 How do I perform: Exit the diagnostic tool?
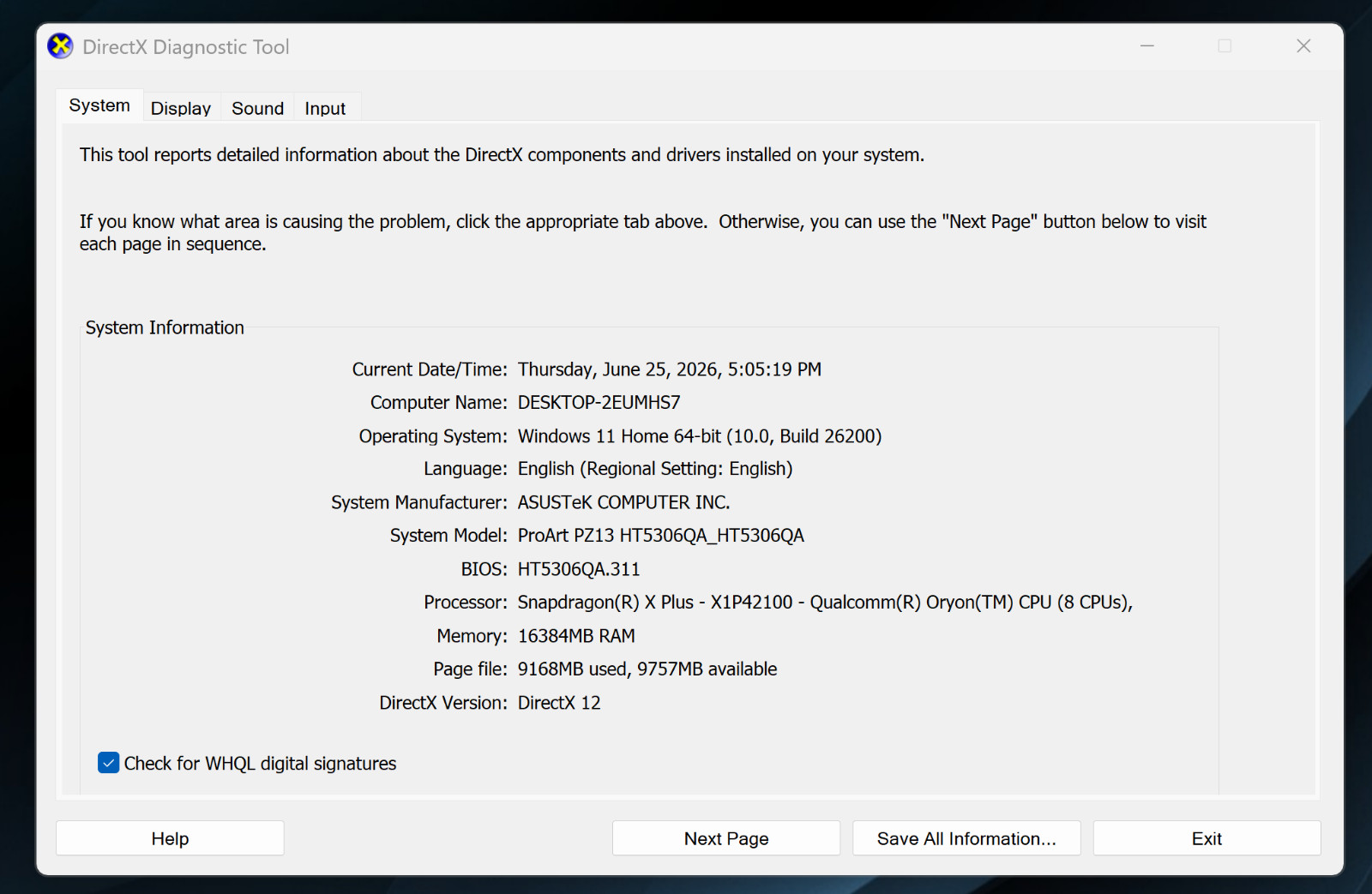click(x=1207, y=838)
